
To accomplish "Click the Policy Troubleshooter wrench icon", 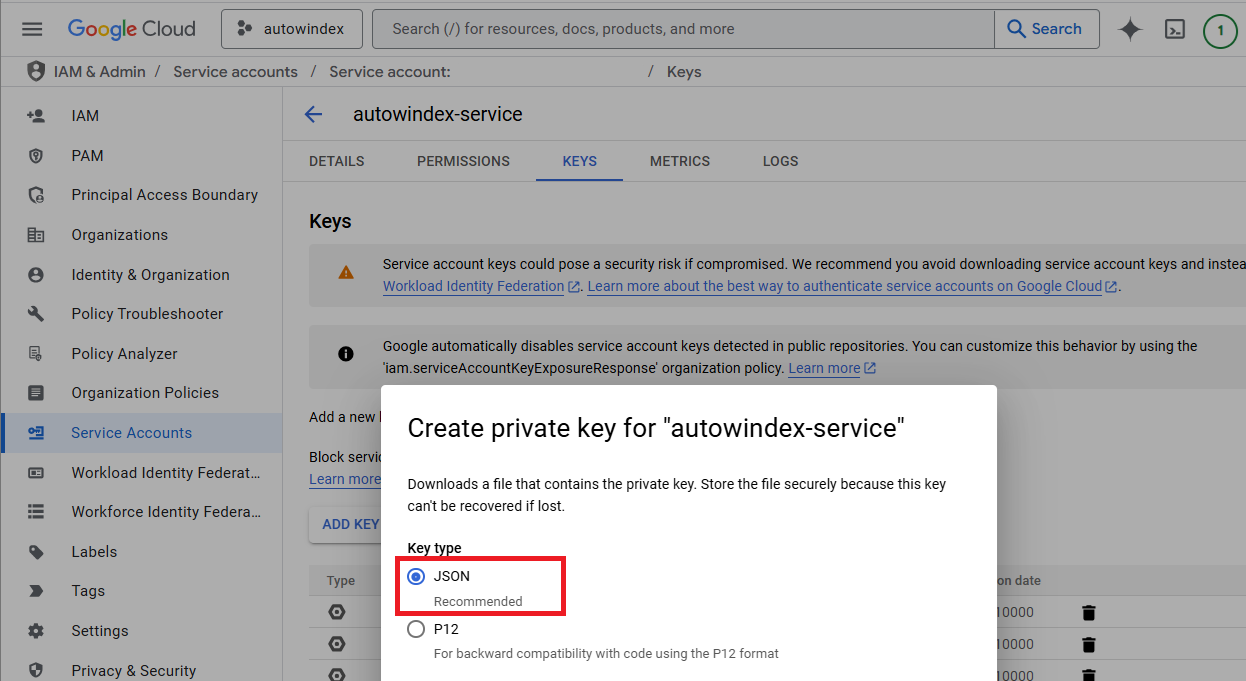I will click(x=36, y=314).
